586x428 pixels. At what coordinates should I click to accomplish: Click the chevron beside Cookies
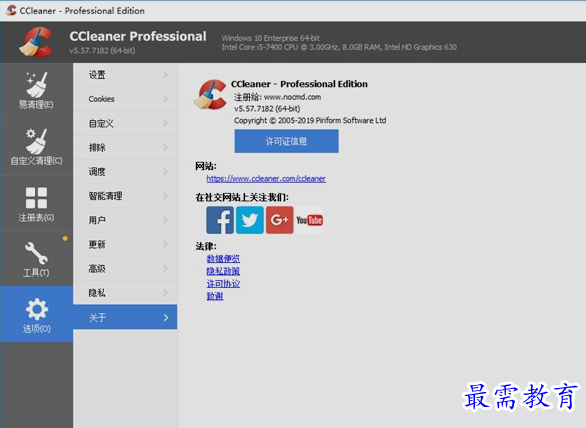(165, 99)
